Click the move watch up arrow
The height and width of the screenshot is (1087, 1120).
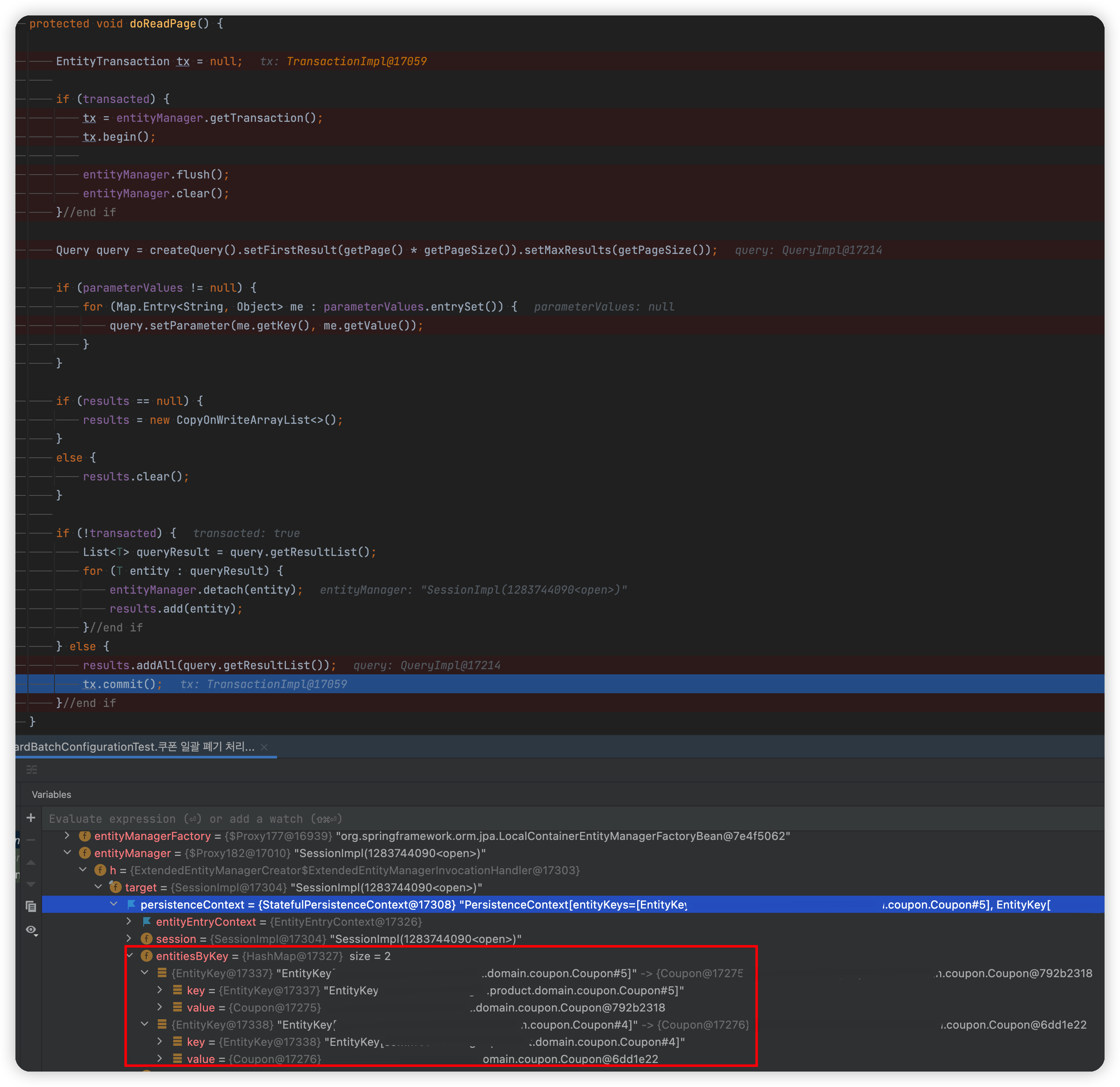pos(31,862)
